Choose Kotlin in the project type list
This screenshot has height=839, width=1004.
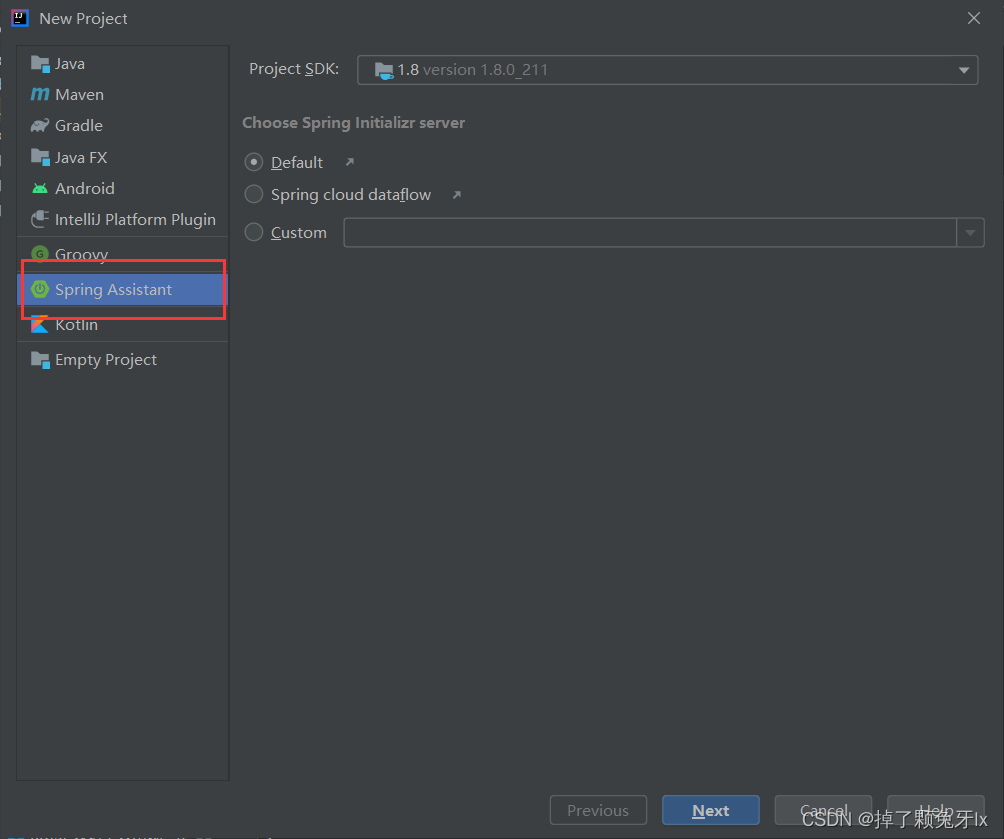click(x=122, y=325)
